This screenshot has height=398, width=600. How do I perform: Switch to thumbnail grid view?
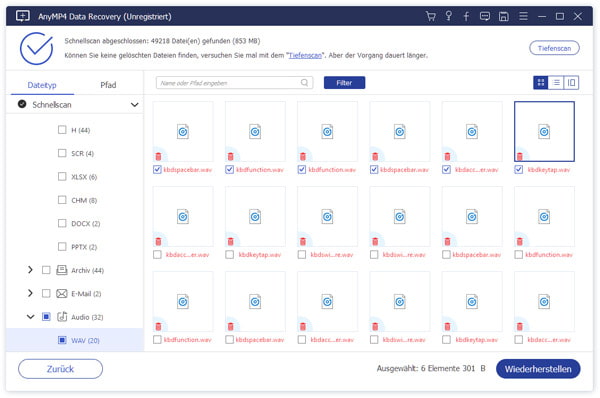point(541,83)
